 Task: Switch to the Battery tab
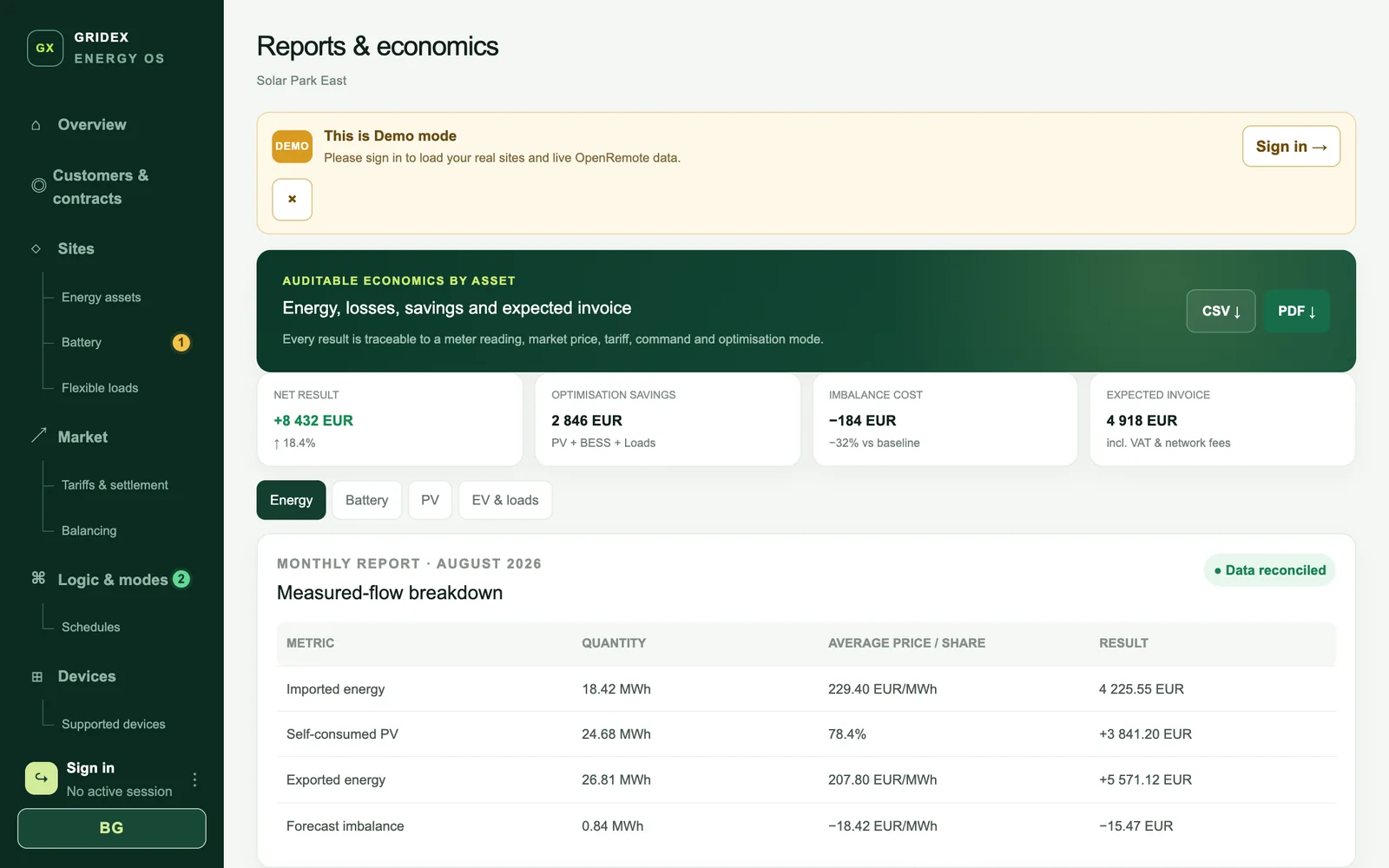(x=366, y=500)
